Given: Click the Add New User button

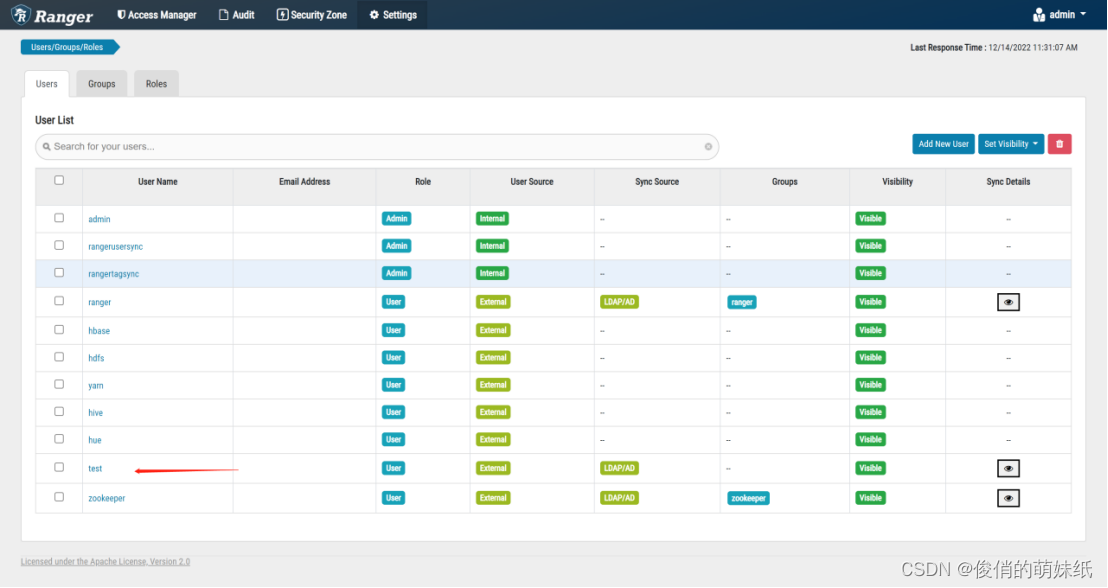Looking at the screenshot, I should pos(943,143).
